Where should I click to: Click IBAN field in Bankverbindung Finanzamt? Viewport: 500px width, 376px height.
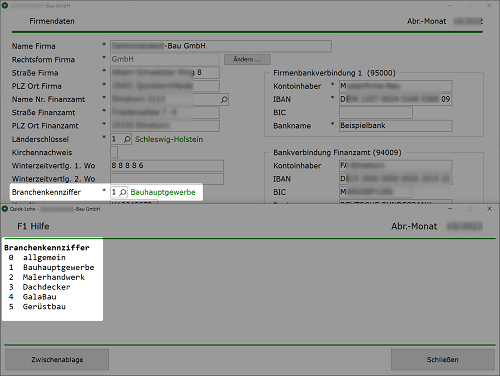[395, 179]
